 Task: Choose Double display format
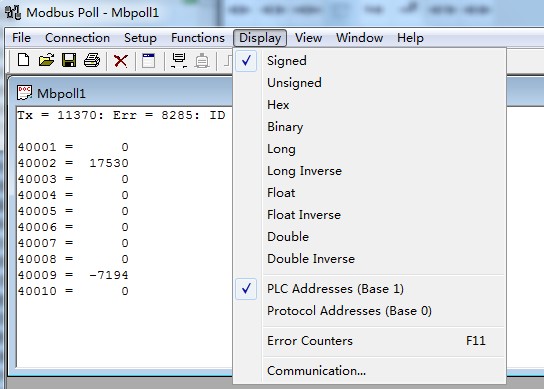tap(370, 237)
